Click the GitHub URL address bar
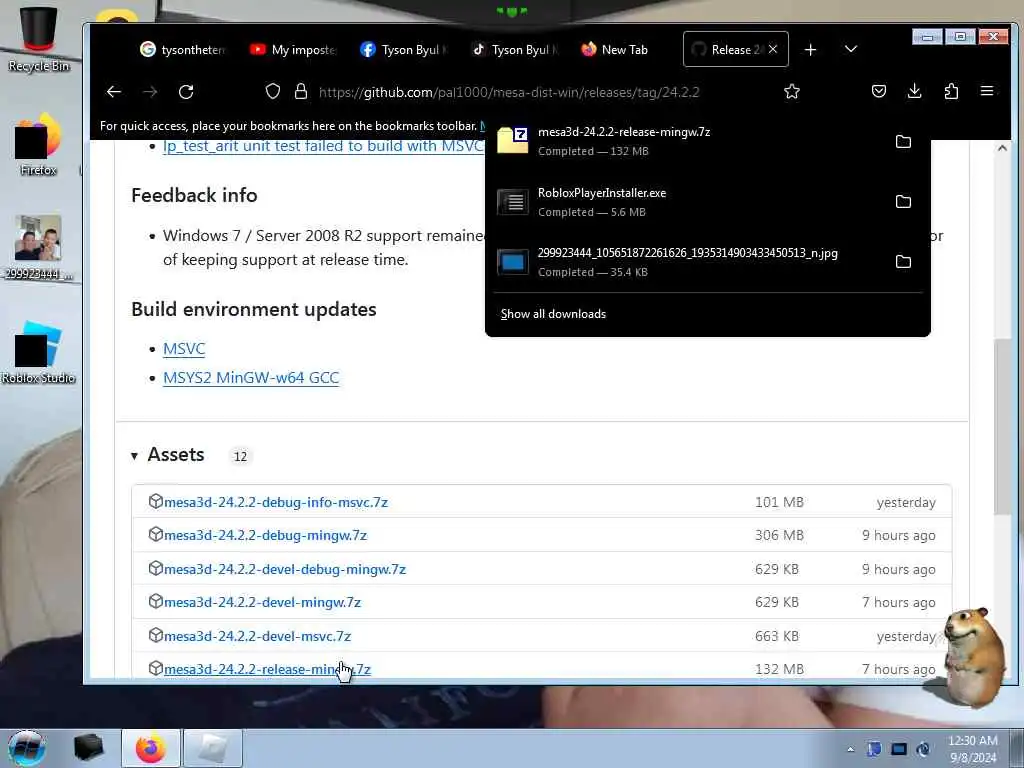The height and width of the screenshot is (768, 1024). [x=509, y=92]
